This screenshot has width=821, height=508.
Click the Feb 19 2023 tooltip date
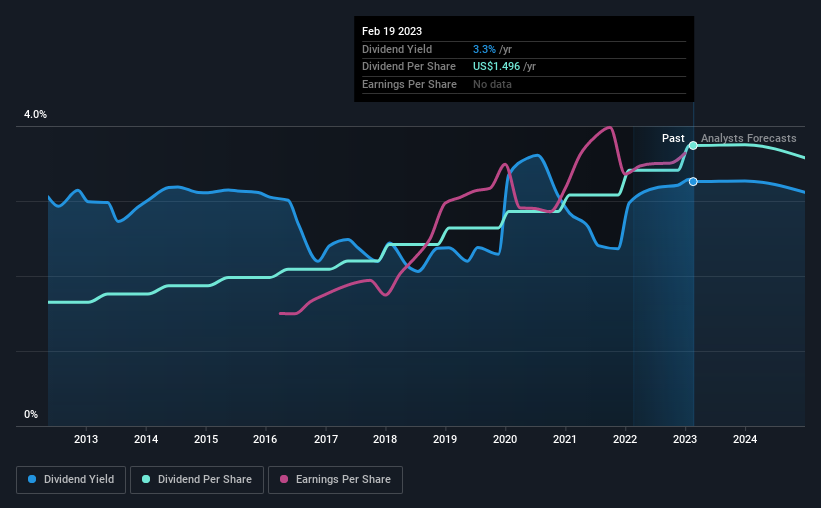click(392, 31)
